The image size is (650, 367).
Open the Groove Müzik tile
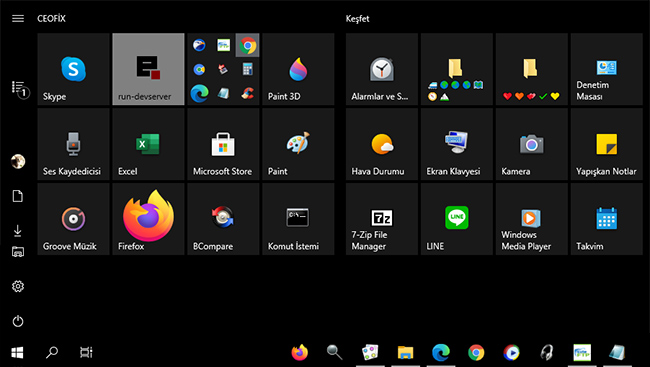[x=73, y=219]
